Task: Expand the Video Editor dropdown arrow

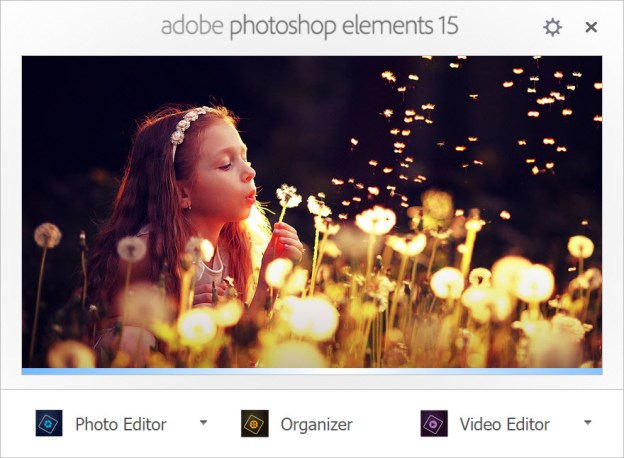Action: coord(587,423)
